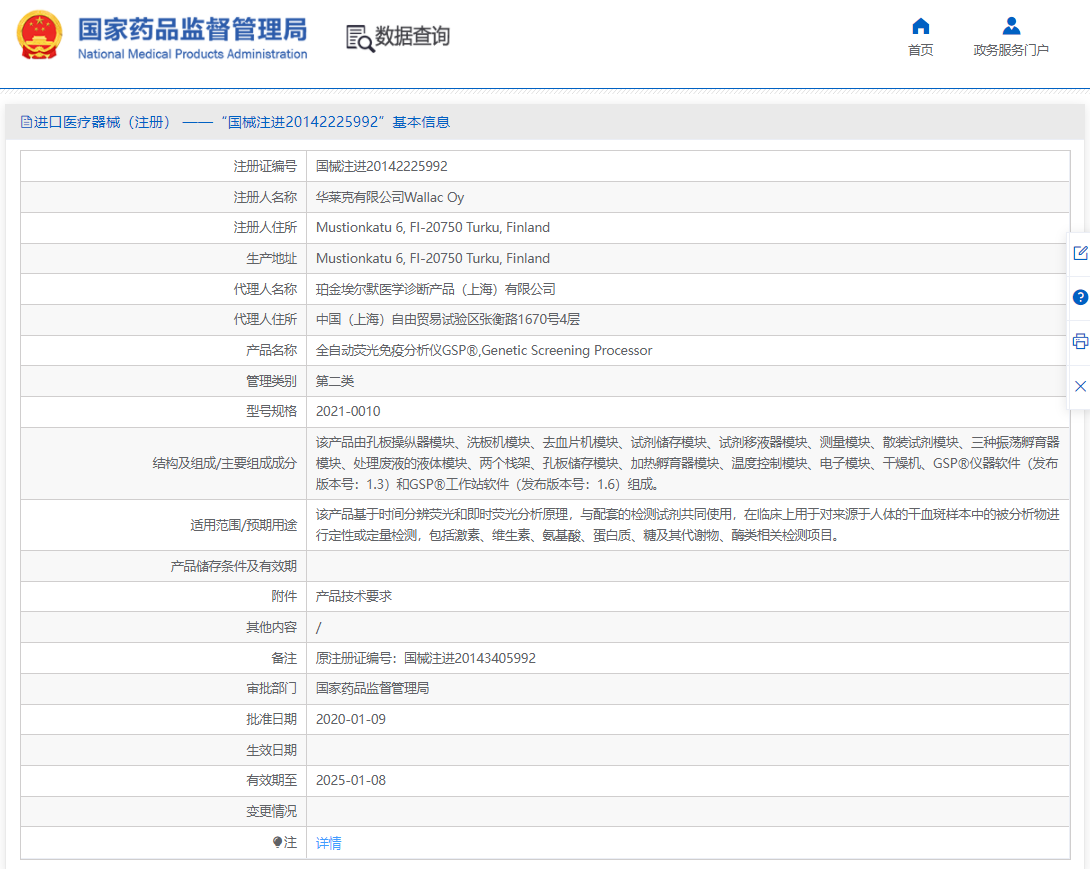Viewport: 1090px width, 869px height.
Task: Click the print sidebar icon
Action: pos(1080,341)
